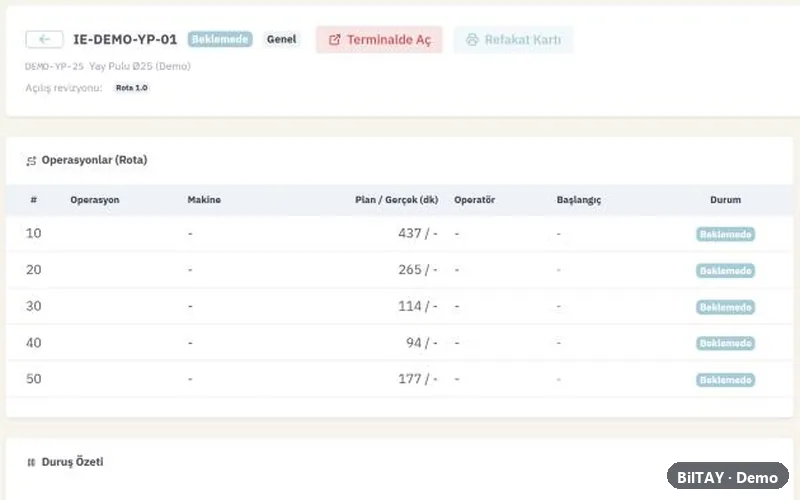Click the Plan / Gerçek (dk) column header
This screenshot has width=800, height=500.
[x=396, y=200]
